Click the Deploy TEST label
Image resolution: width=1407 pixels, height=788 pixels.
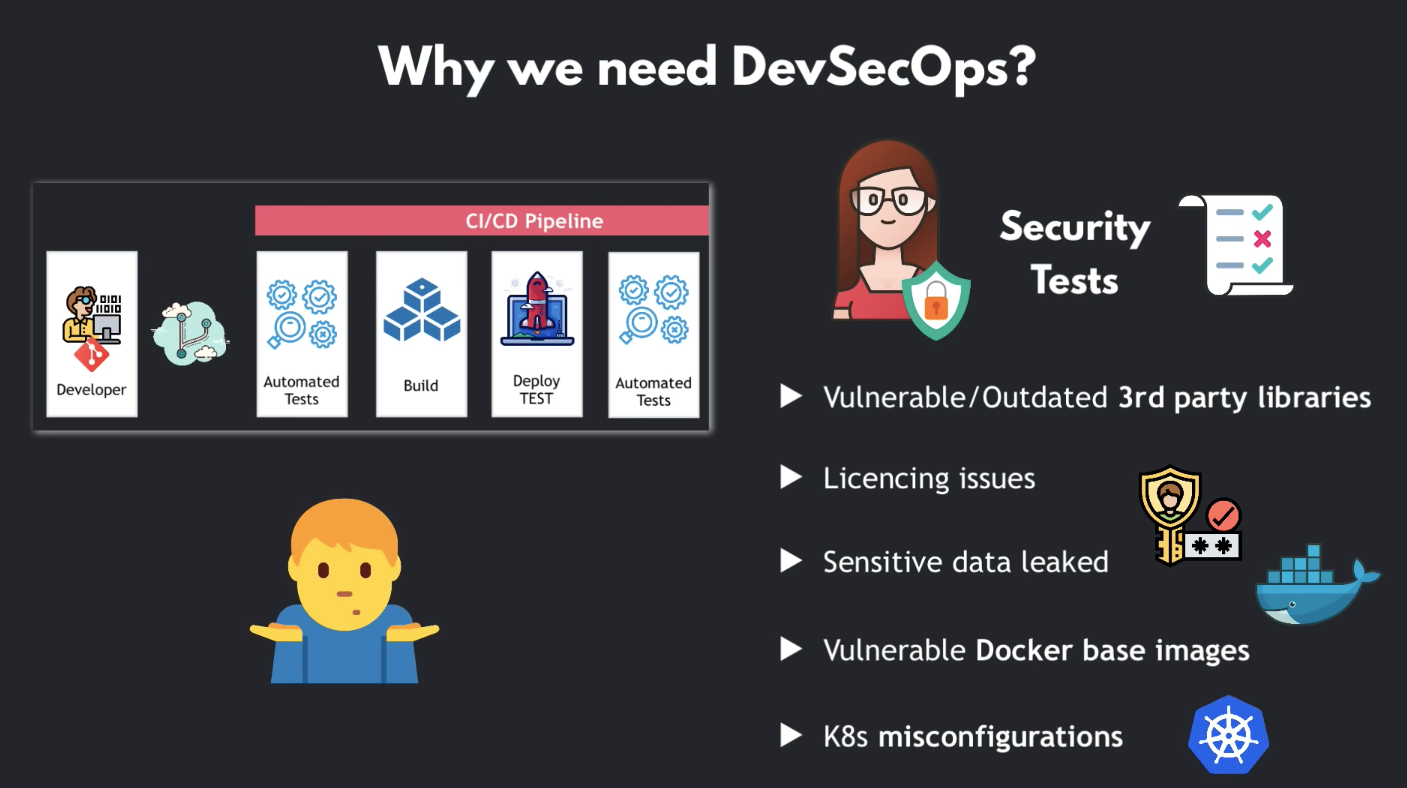pos(537,389)
